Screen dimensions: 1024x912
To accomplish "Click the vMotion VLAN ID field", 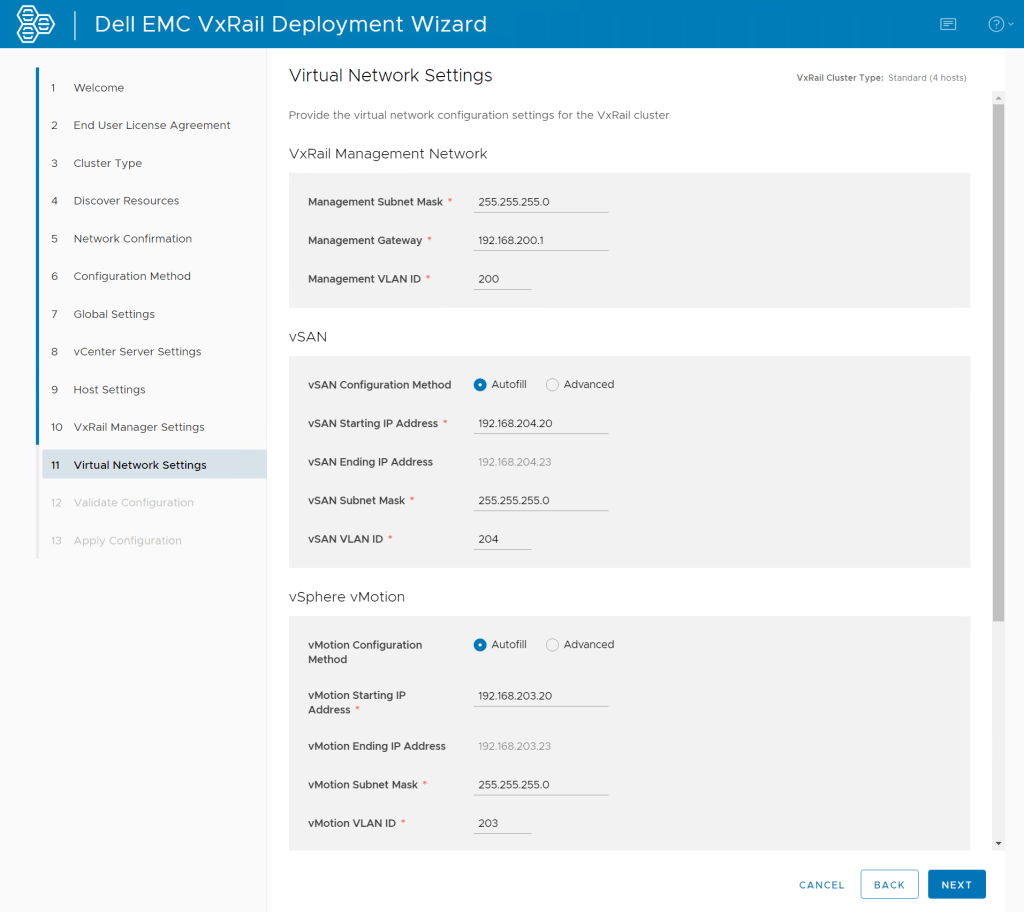I will pyautogui.click(x=502, y=824).
